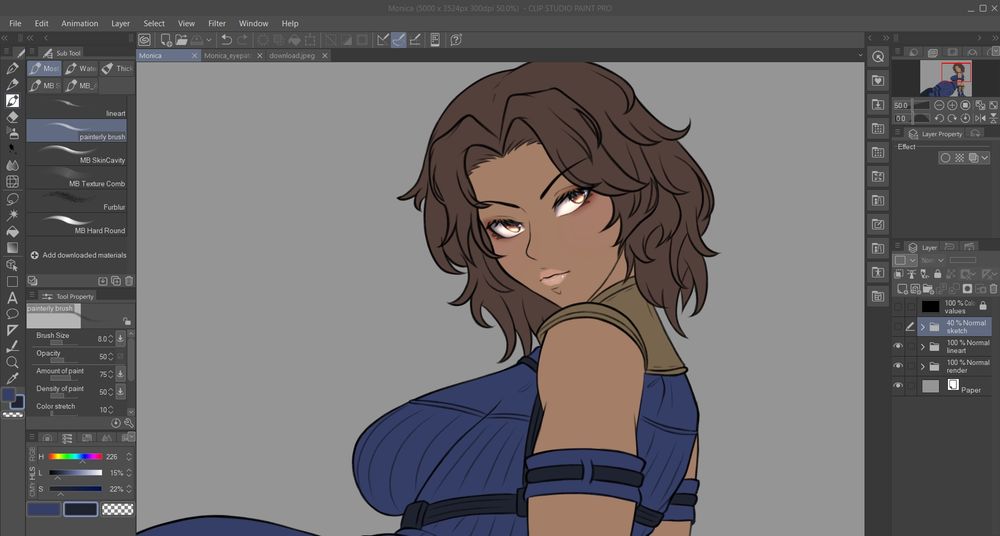Show the sketch layer folder
Image resolution: width=1000 pixels, height=536 pixels.
point(898,326)
